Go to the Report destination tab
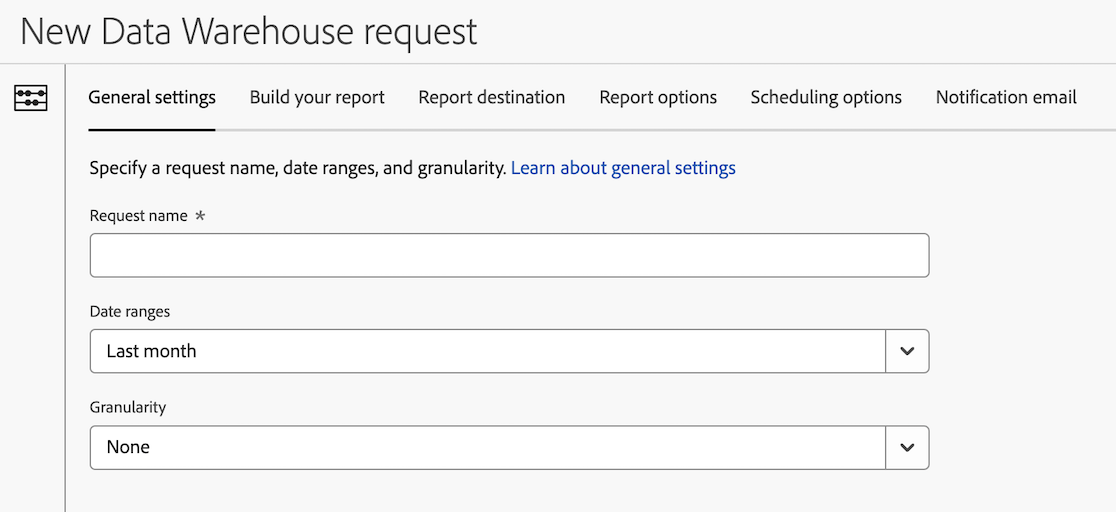The width and height of the screenshot is (1116, 512). 492,97
